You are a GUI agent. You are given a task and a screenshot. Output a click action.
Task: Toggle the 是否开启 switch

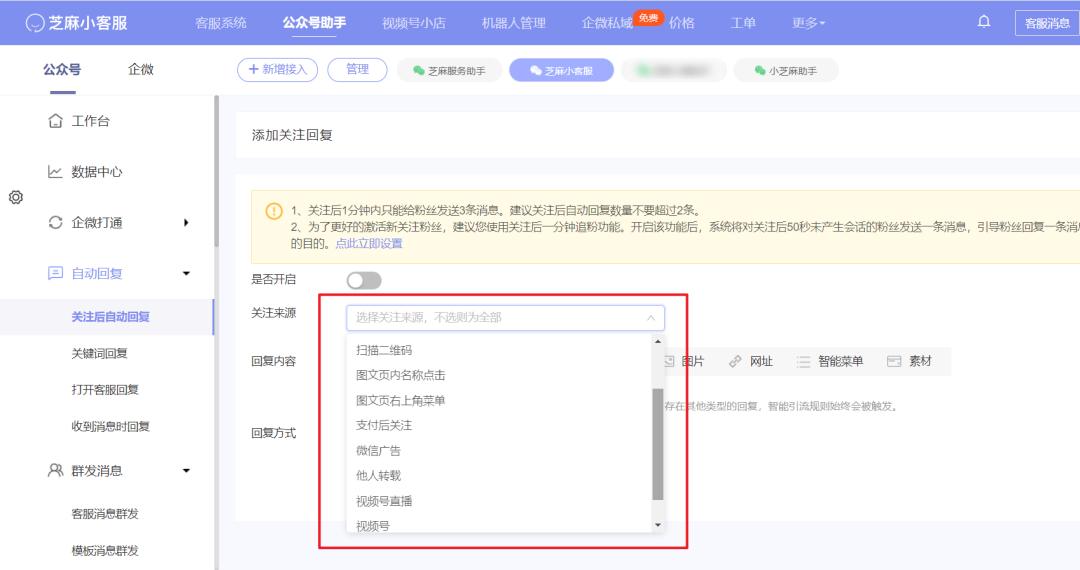pyautogui.click(x=364, y=280)
